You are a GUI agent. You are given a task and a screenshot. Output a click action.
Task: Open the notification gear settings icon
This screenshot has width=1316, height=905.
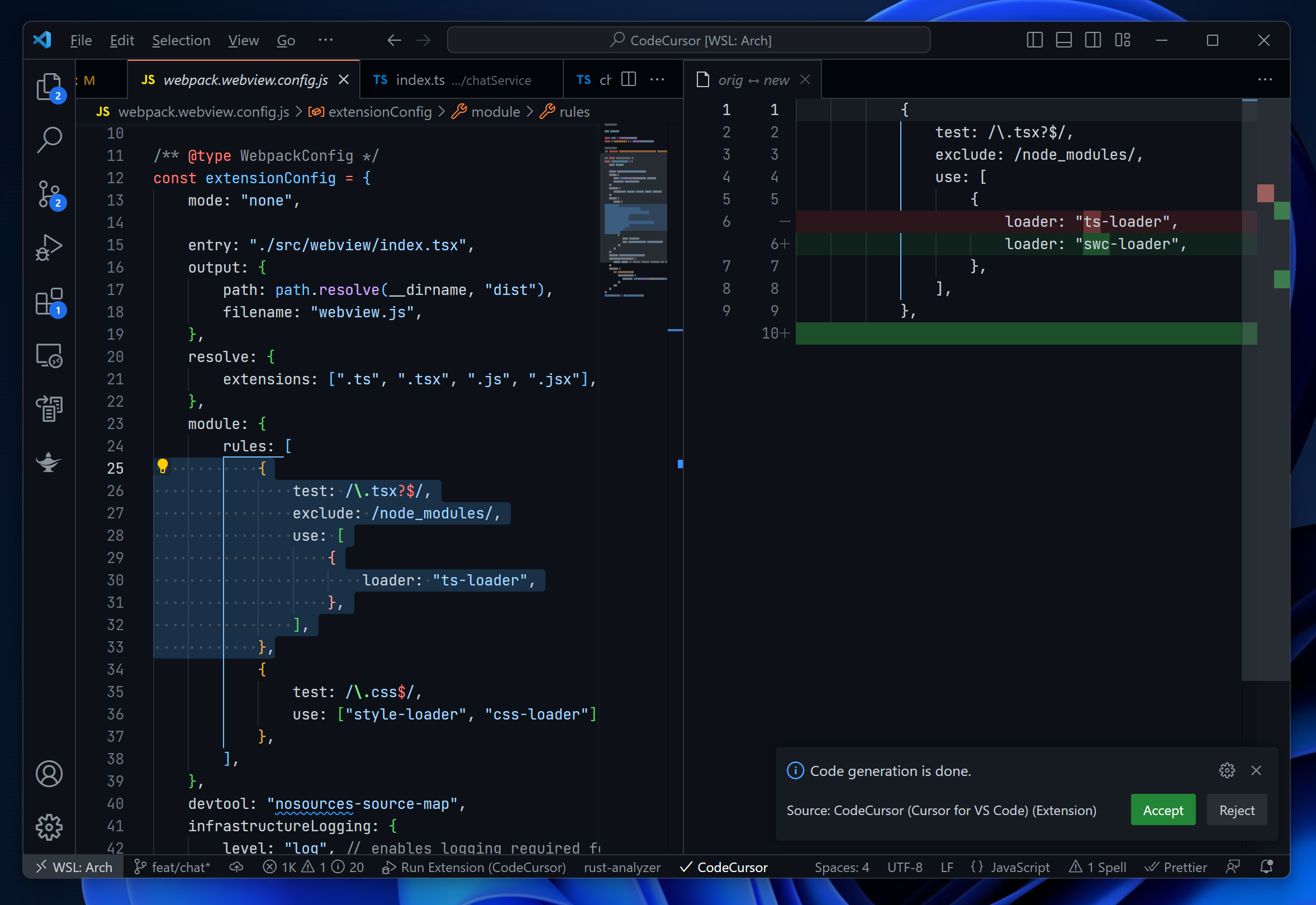(1227, 770)
